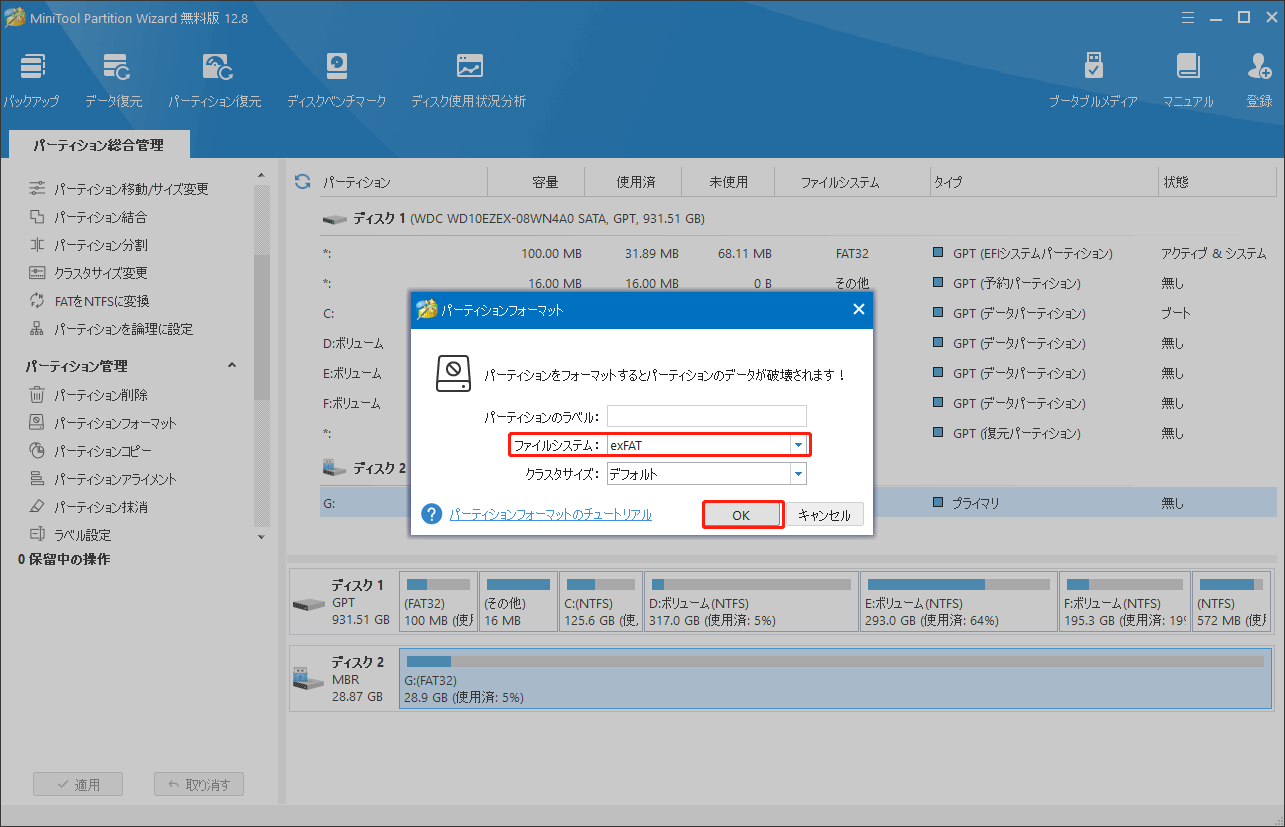This screenshot has width=1285, height=827.
Task: Collapse the パーティション管理 section
Action: click(232, 366)
